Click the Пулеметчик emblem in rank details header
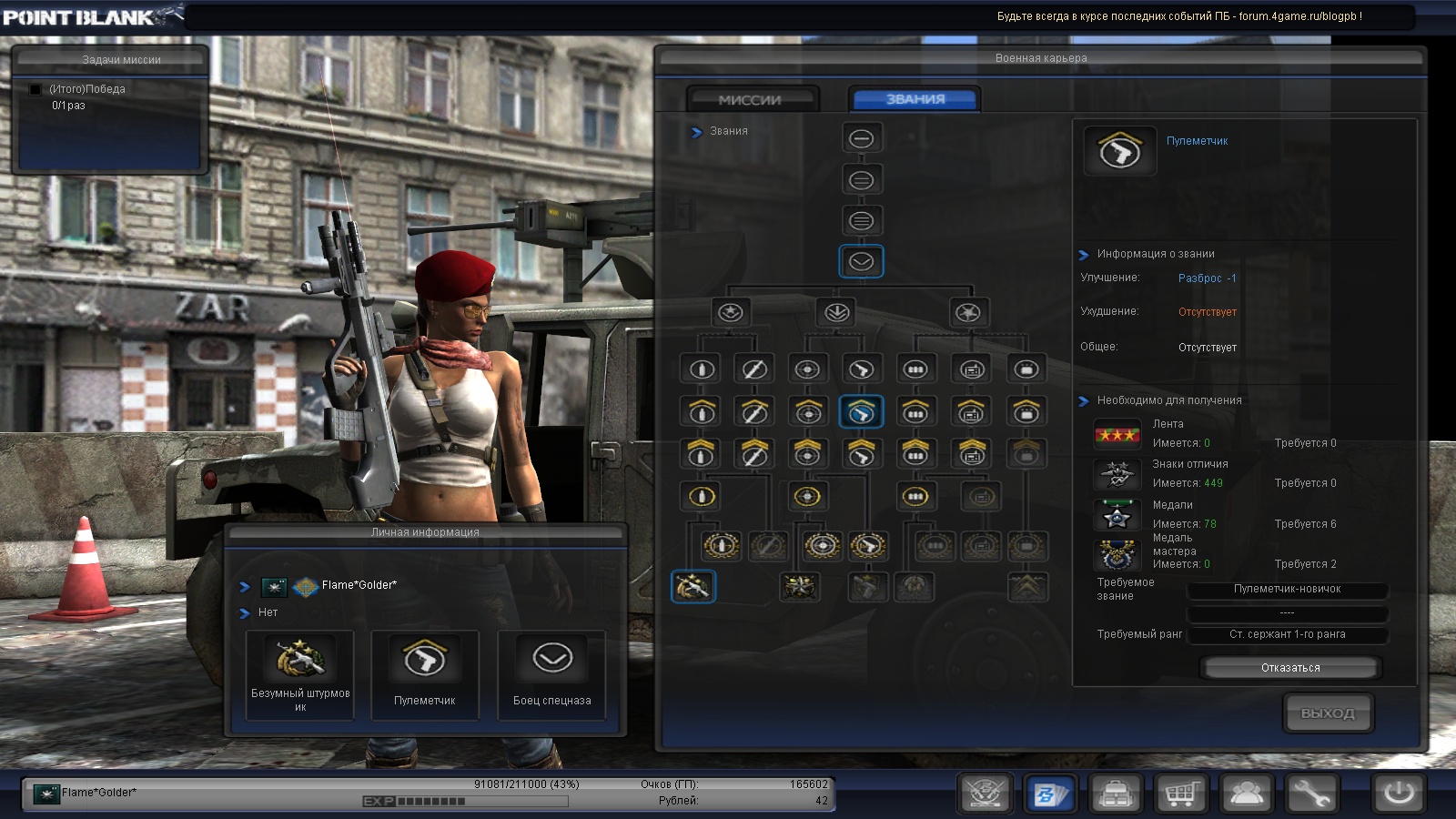Screen dimensions: 1456x819 [x=1120, y=151]
